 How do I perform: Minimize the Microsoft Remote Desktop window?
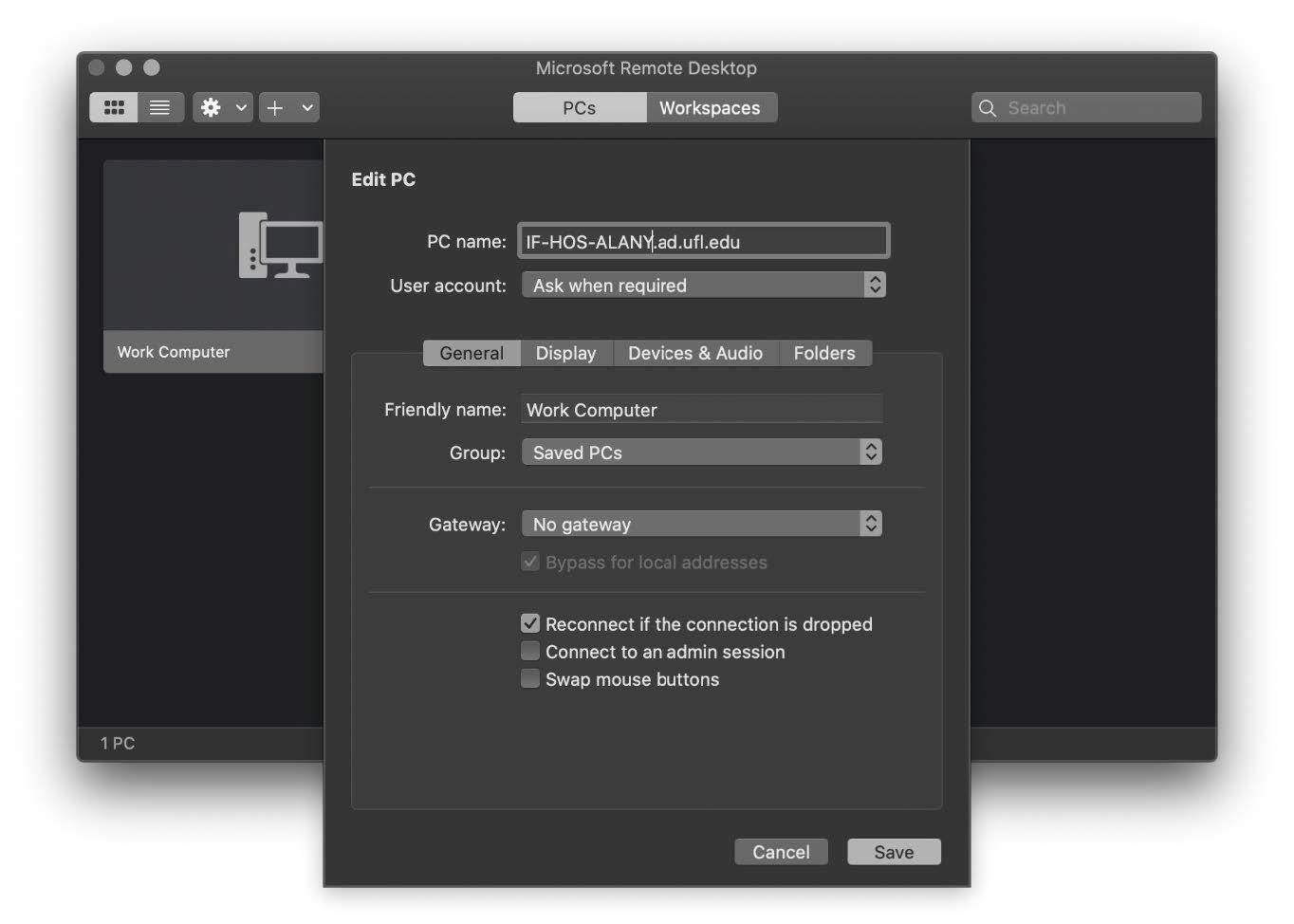124,67
